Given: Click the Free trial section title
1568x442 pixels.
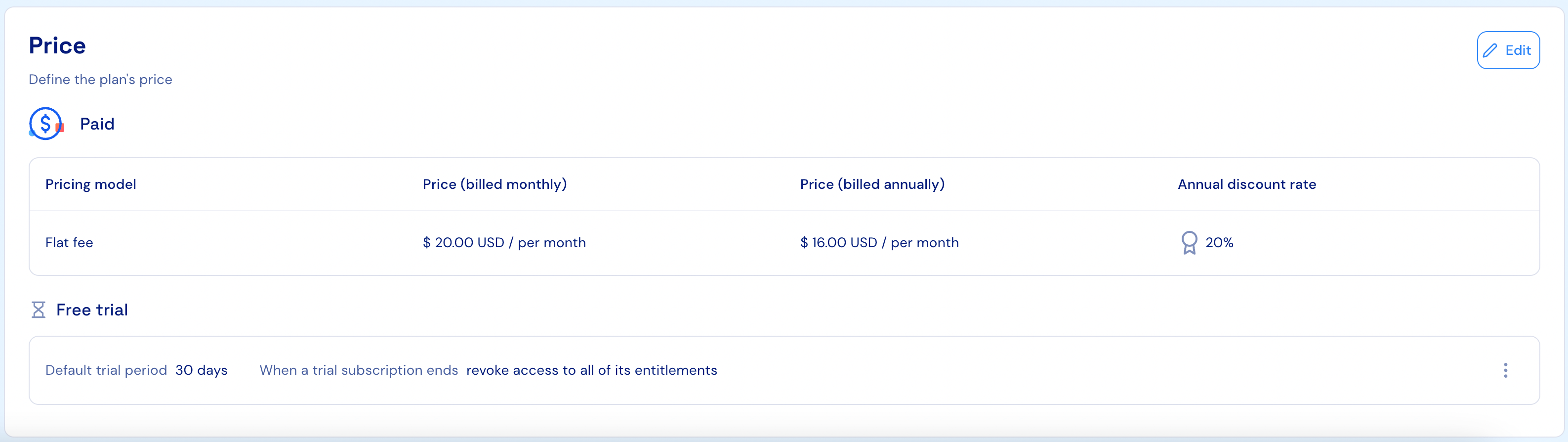Looking at the screenshot, I should point(92,309).
